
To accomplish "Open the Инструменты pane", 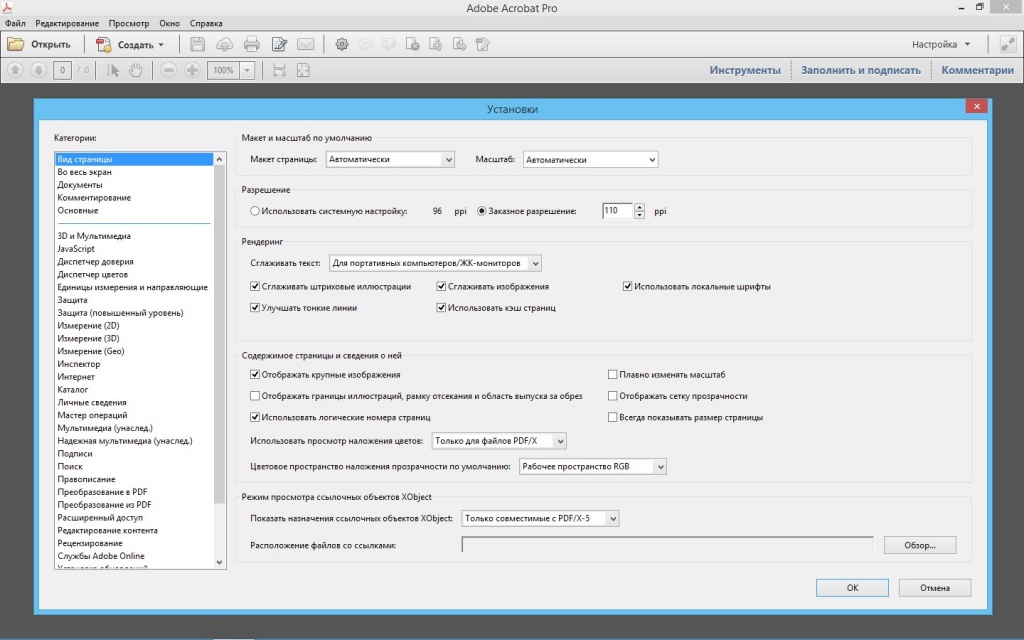I will pos(745,70).
